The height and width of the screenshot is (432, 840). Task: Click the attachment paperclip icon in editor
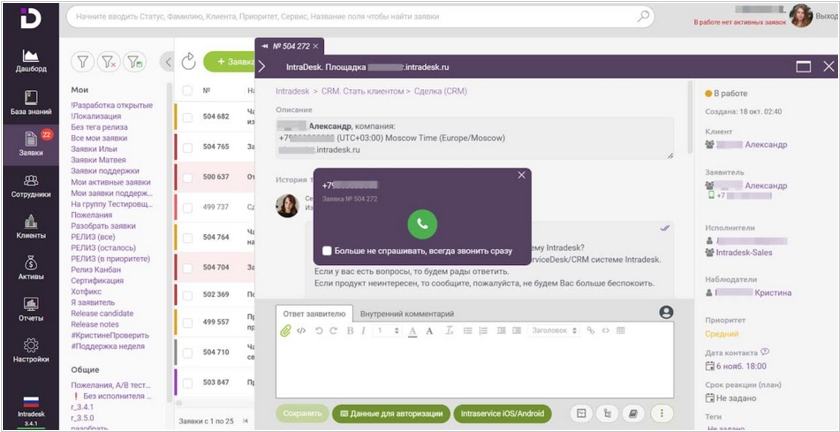pyautogui.click(x=286, y=330)
